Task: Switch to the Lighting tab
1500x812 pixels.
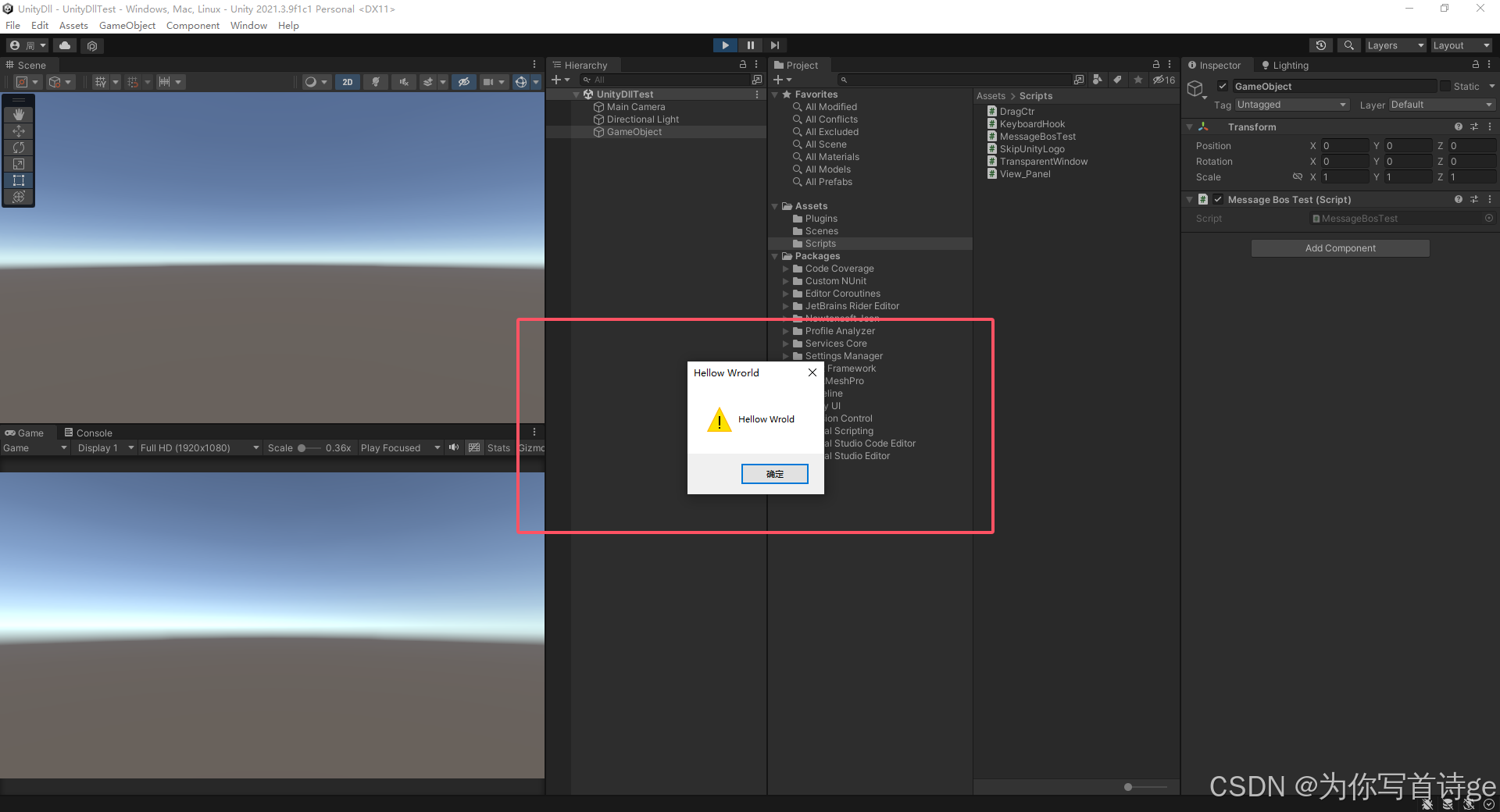Action: (1285, 65)
